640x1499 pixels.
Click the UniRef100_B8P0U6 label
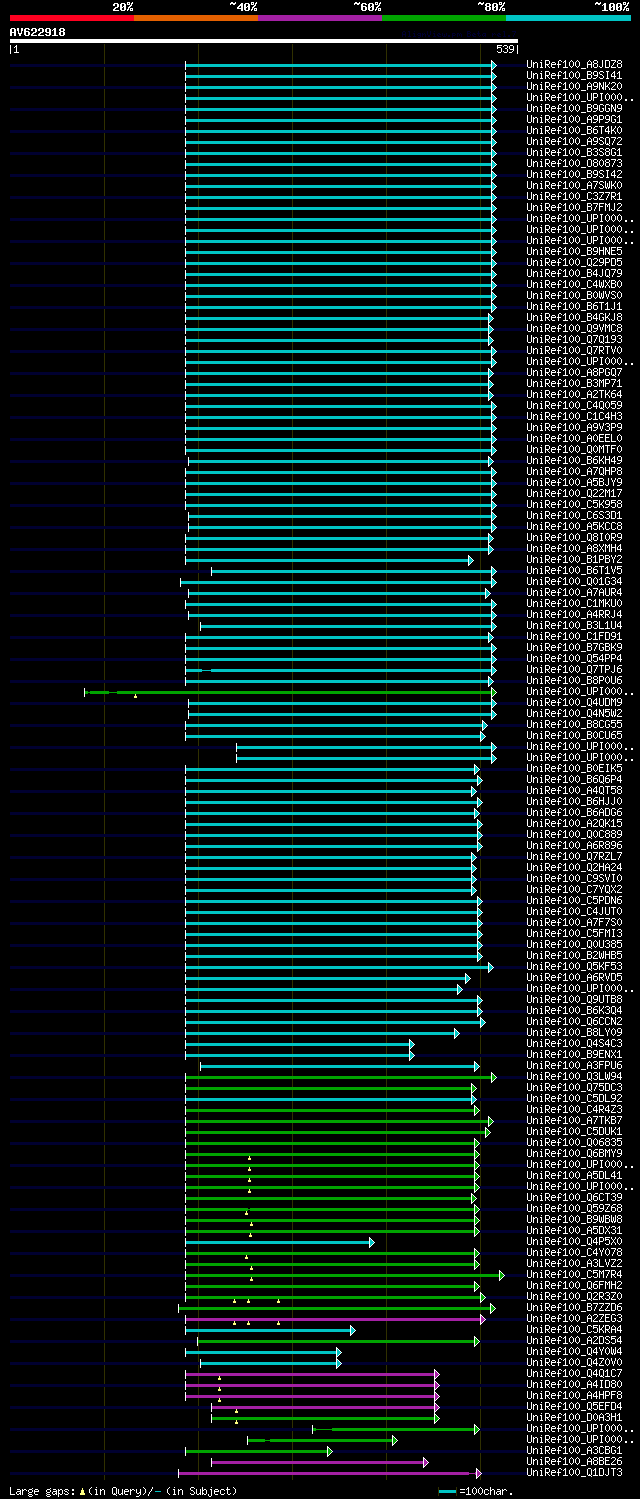tap(576, 680)
